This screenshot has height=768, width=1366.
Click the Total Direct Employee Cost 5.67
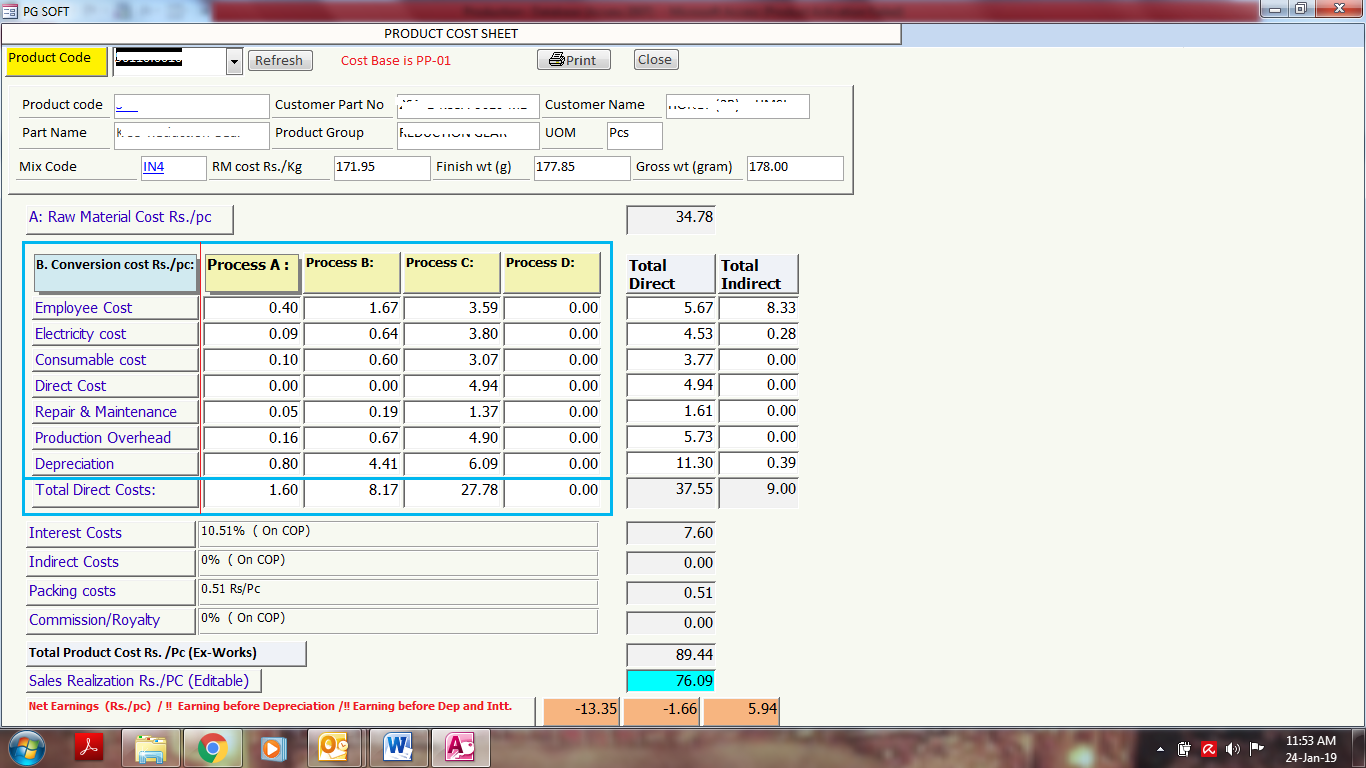coord(671,308)
